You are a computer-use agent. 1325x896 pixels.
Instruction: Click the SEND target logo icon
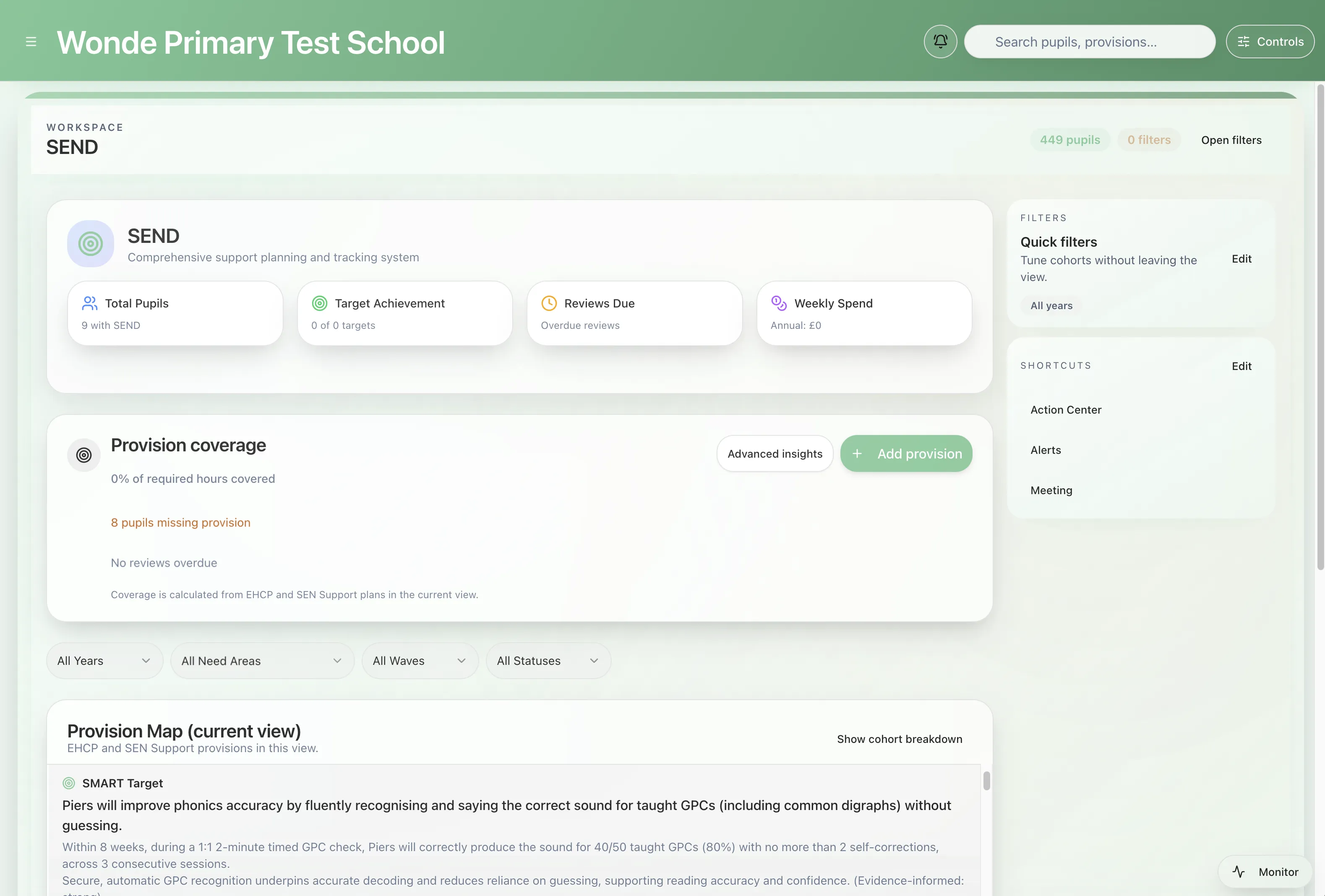click(x=91, y=244)
